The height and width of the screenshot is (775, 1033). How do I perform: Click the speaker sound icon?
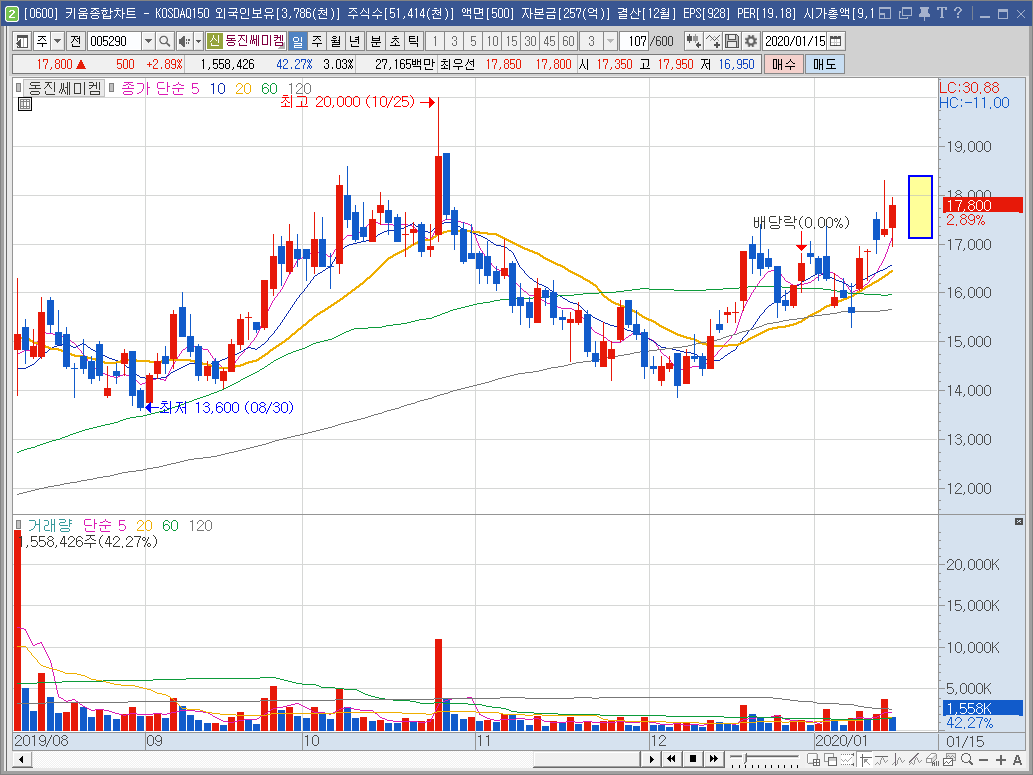click(184, 41)
